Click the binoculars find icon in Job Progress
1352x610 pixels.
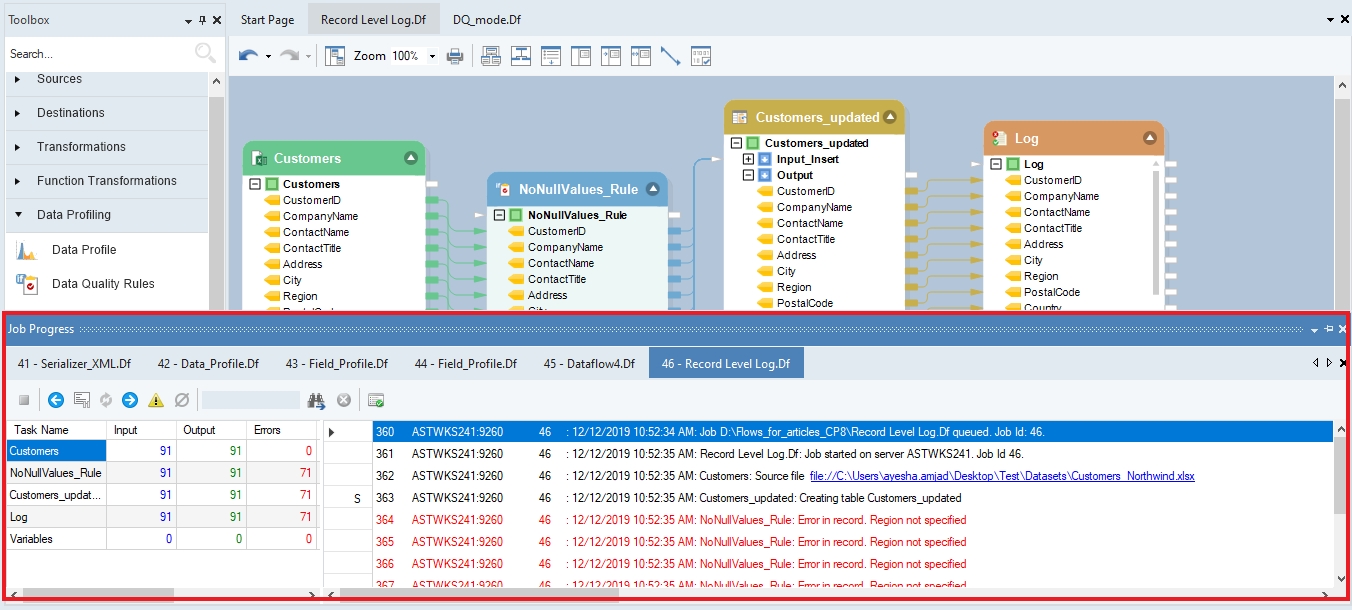pos(317,400)
